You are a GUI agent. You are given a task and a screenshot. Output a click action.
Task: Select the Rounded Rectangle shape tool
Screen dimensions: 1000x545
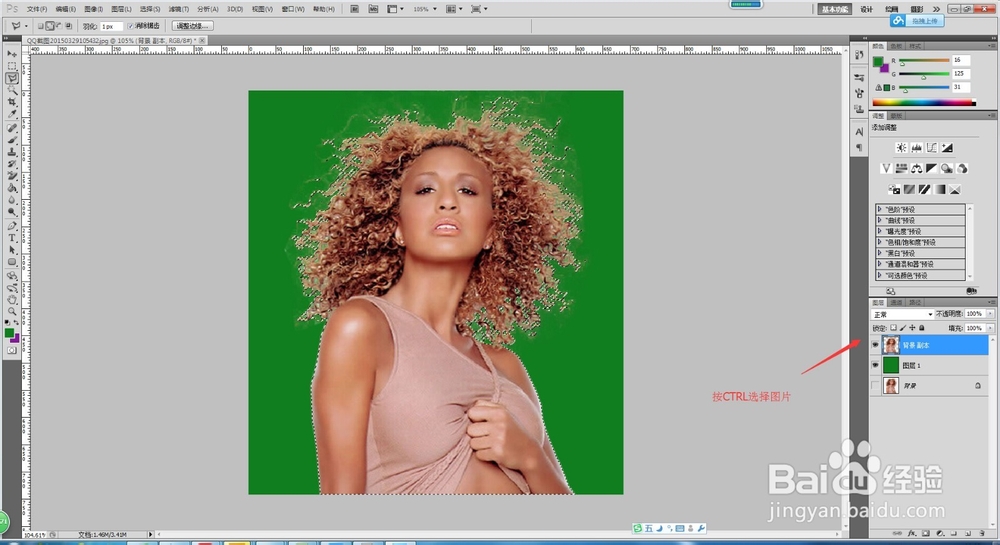[11, 262]
